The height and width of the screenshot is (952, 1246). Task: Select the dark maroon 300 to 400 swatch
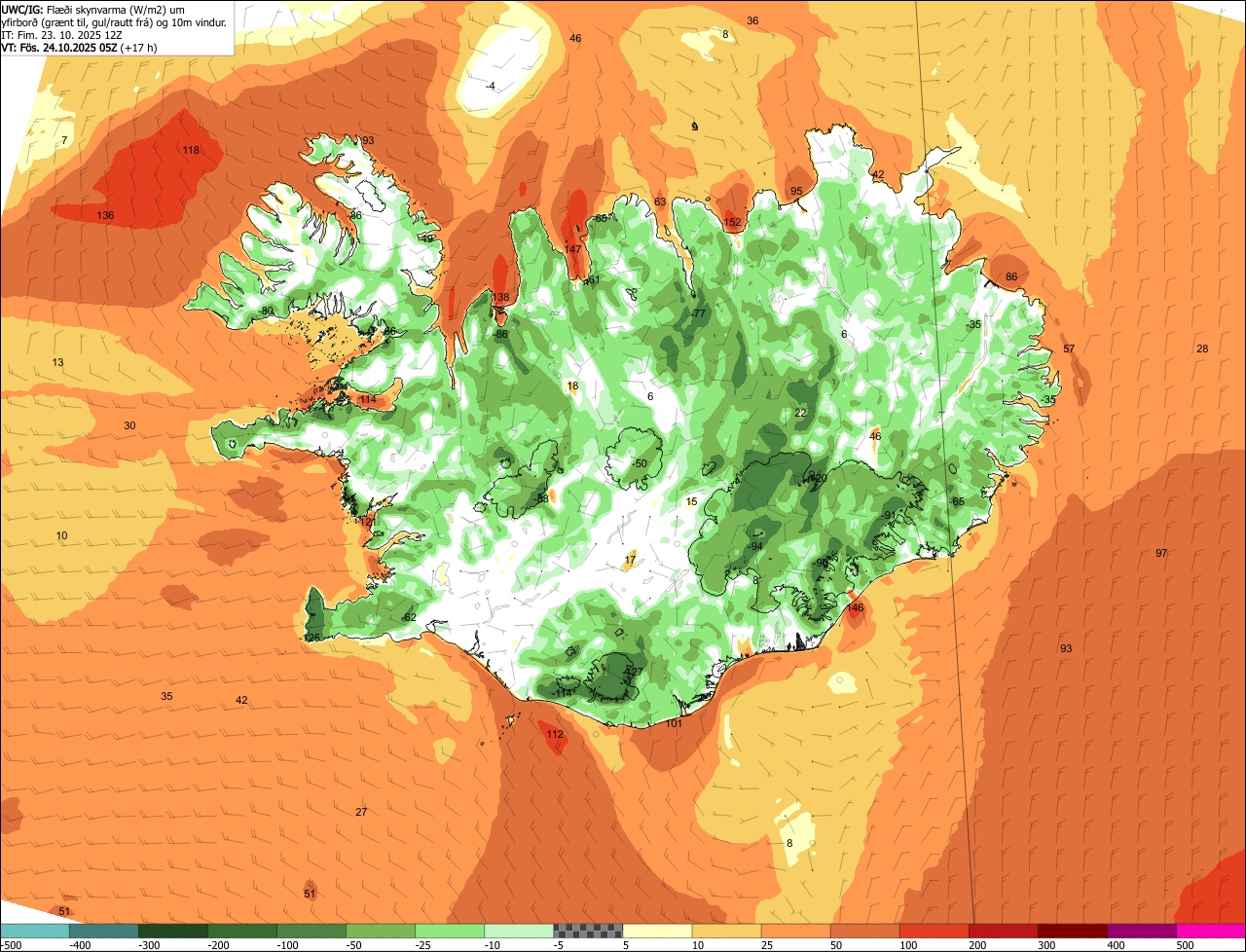click(x=1072, y=931)
